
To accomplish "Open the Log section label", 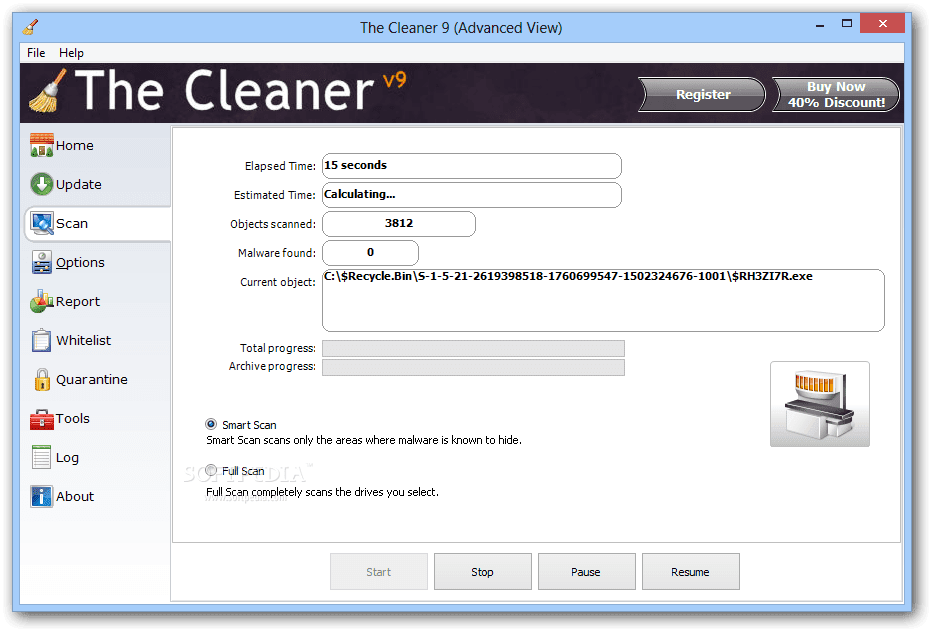I will coord(67,458).
